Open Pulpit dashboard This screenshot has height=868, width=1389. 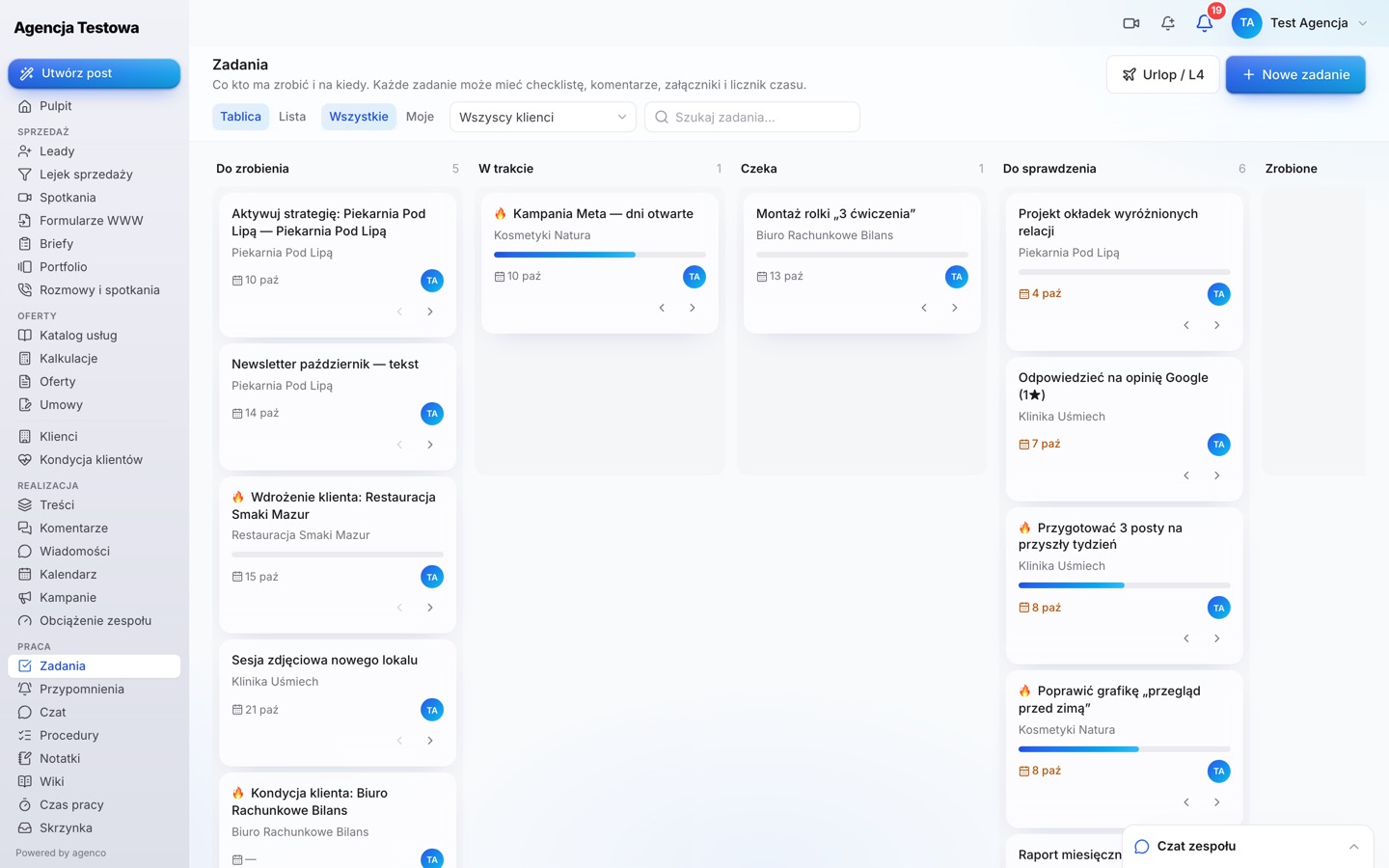[95, 106]
